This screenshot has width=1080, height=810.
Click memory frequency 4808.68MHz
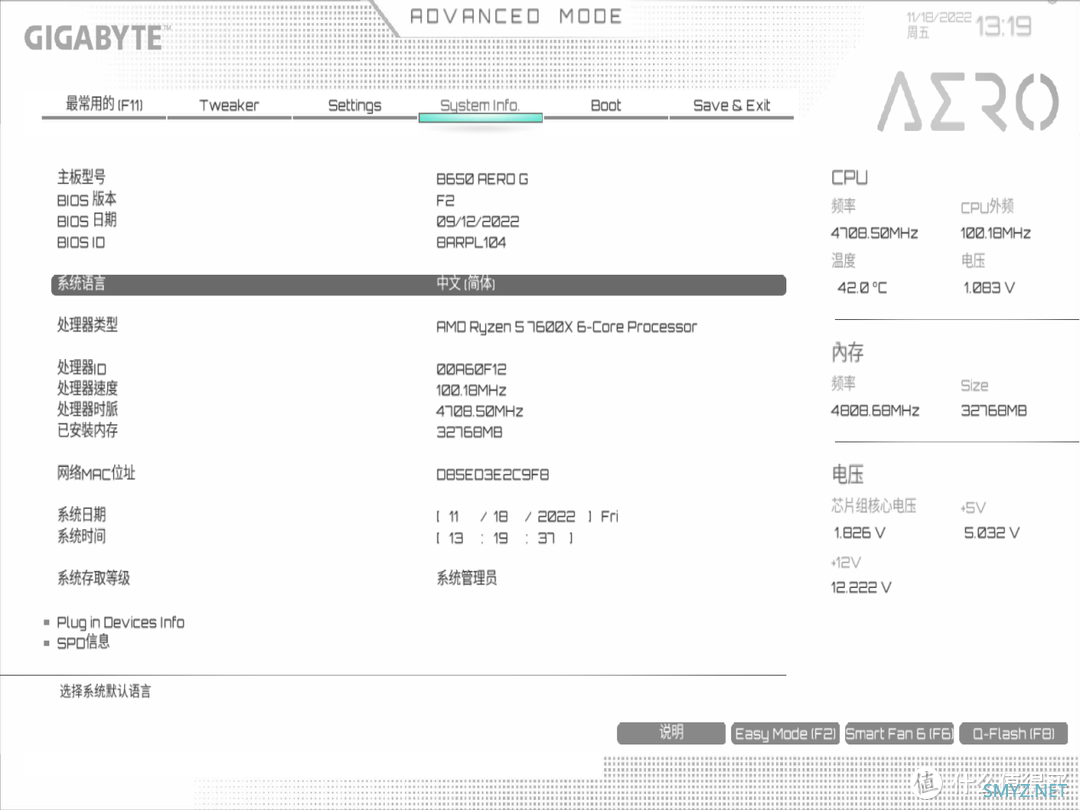tap(875, 411)
